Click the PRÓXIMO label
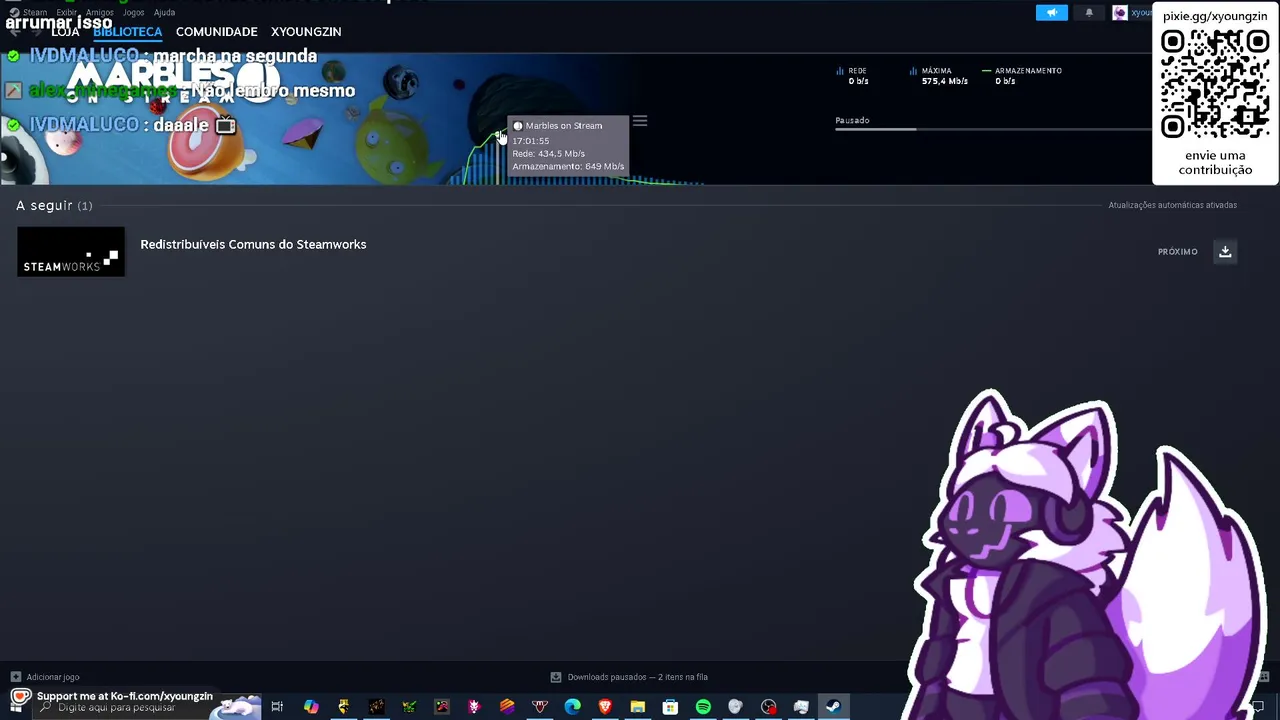The width and height of the screenshot is (1280, 720). coord(1177,252)
